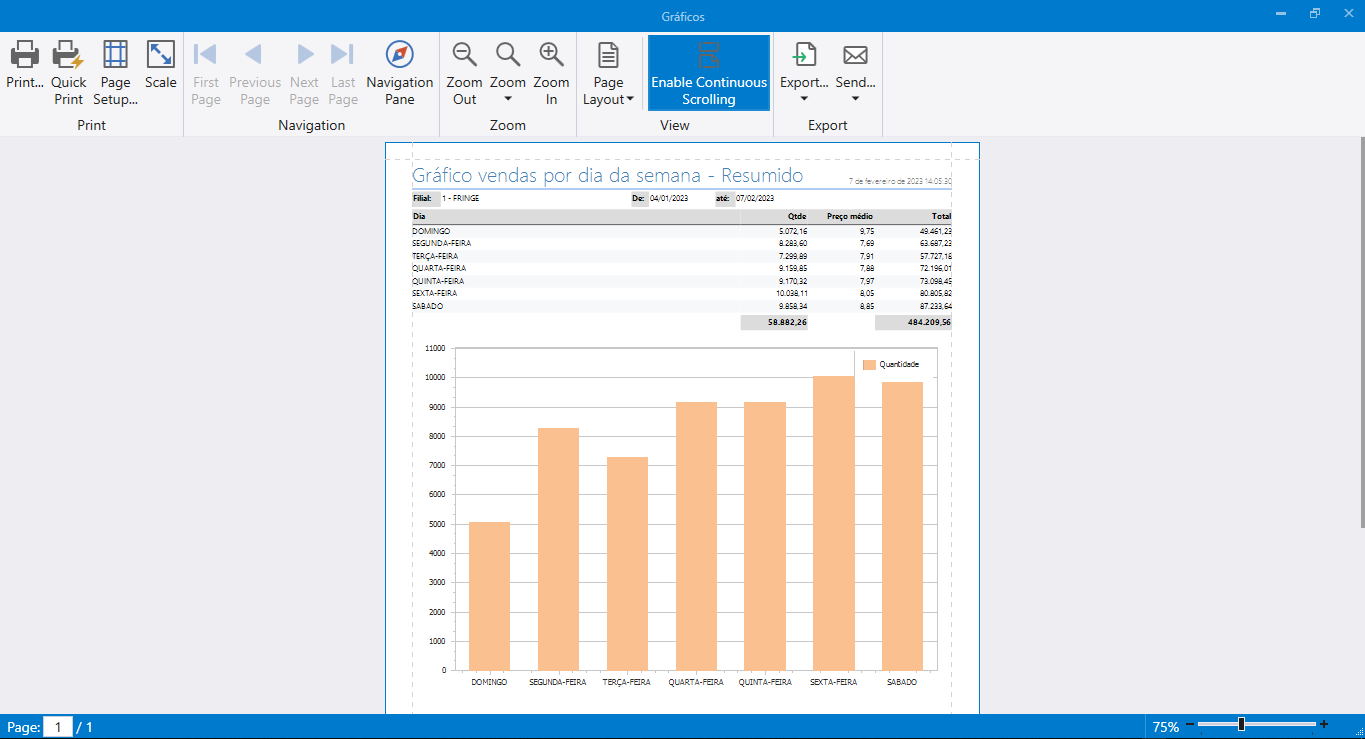
Task: Open the Send options dropdown
Action: [855, 99]
